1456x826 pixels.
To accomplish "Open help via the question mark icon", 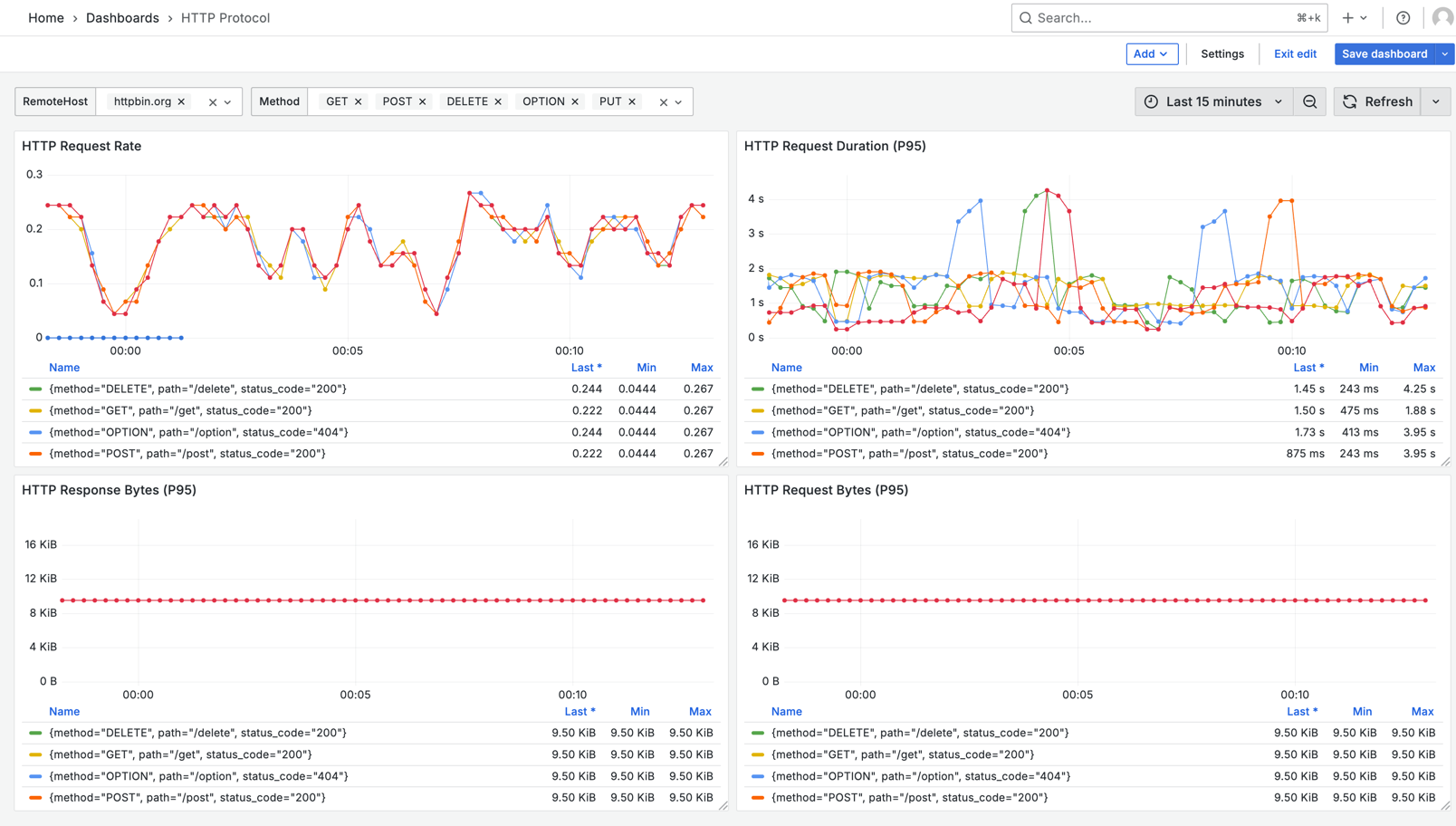I will pyautogui.click(x=1403, y=17).
